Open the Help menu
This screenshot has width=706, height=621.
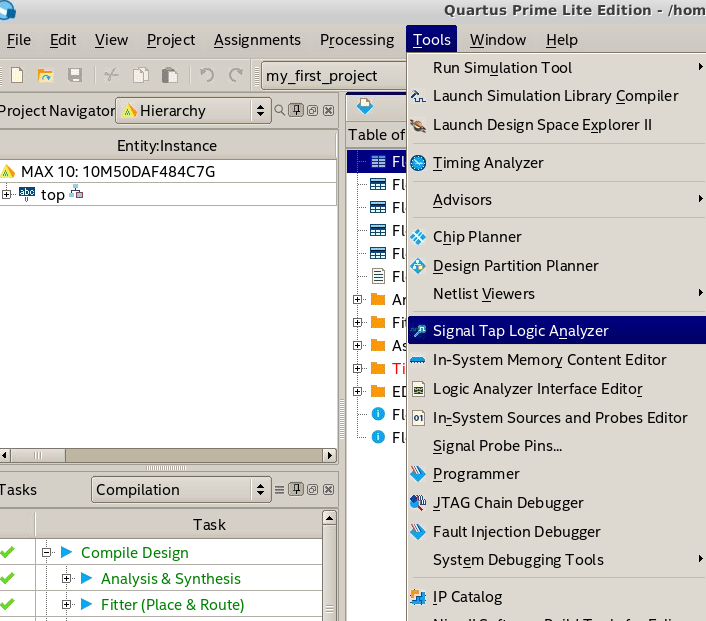point(562,40)
